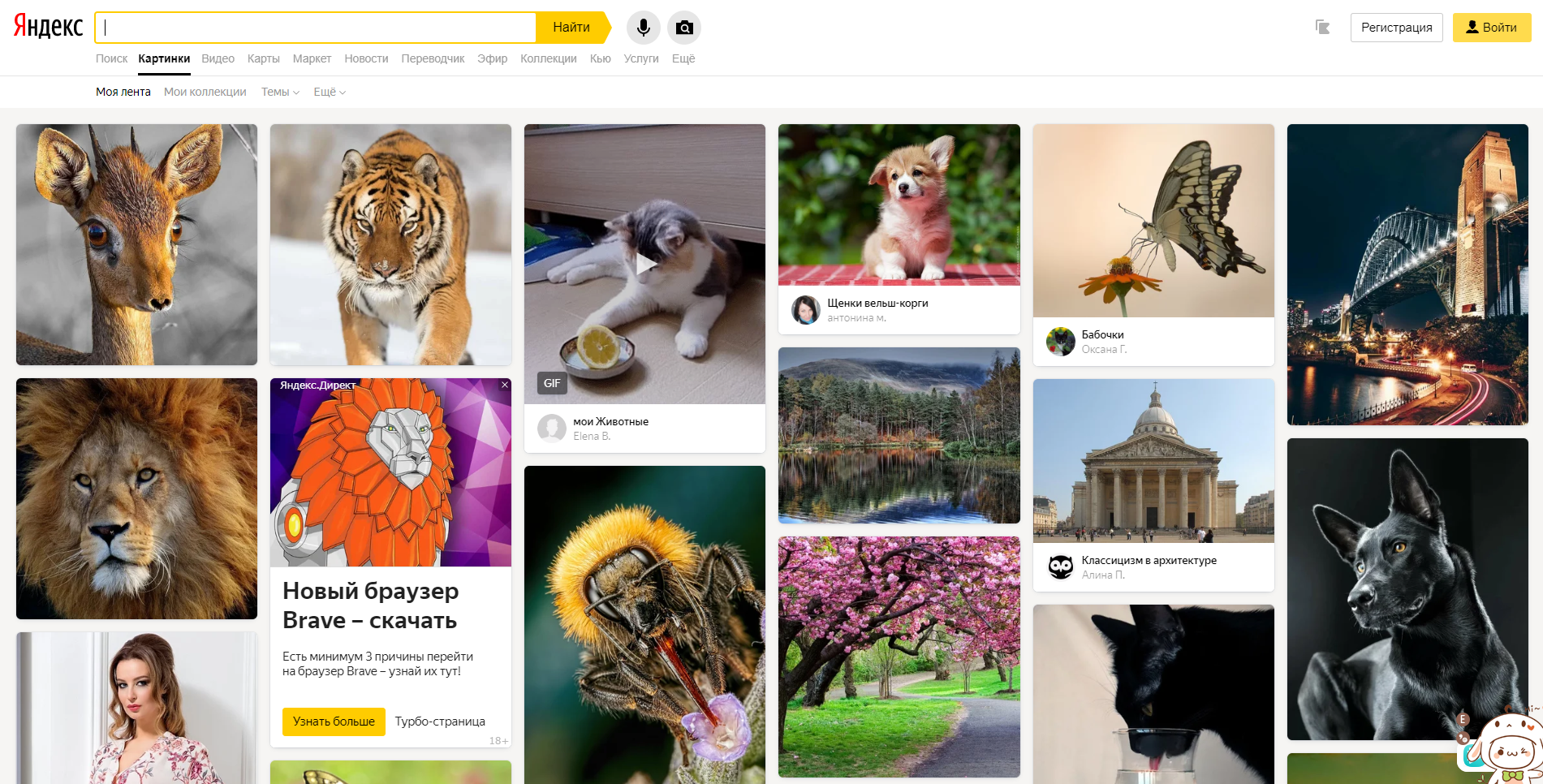This screenshot has height=784, width=1543.
Task: Open the Кью tab
Action: 600,58
